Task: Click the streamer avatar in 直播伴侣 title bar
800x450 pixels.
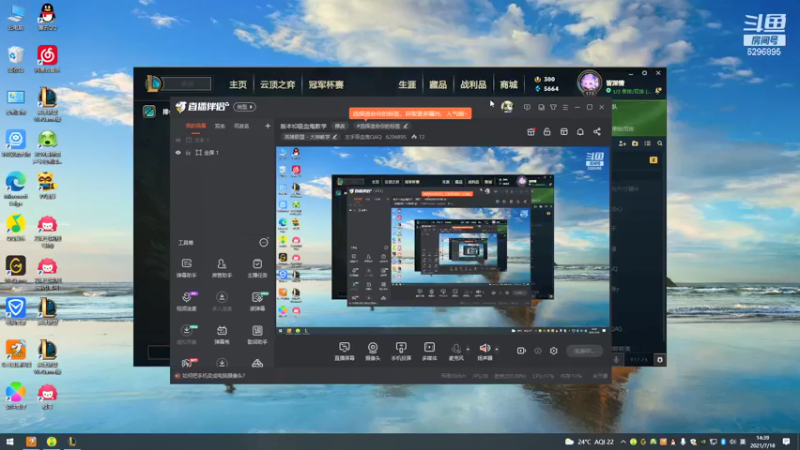Action: click(507, 106)
